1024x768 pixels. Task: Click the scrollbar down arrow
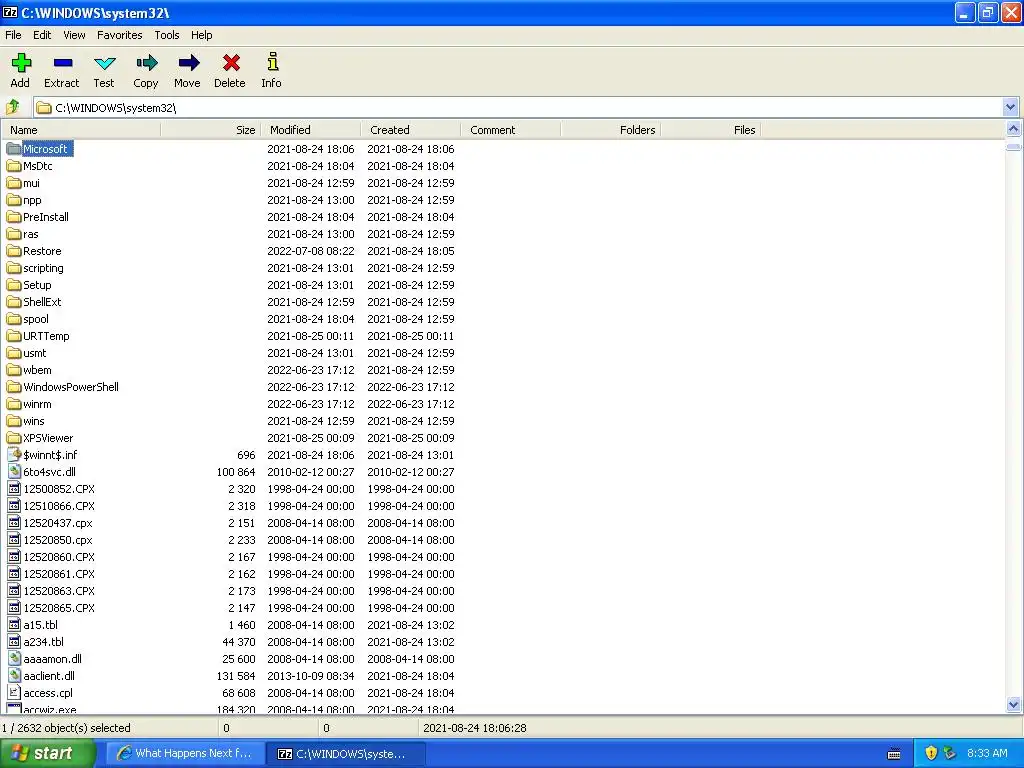(x=1013, y=704)
